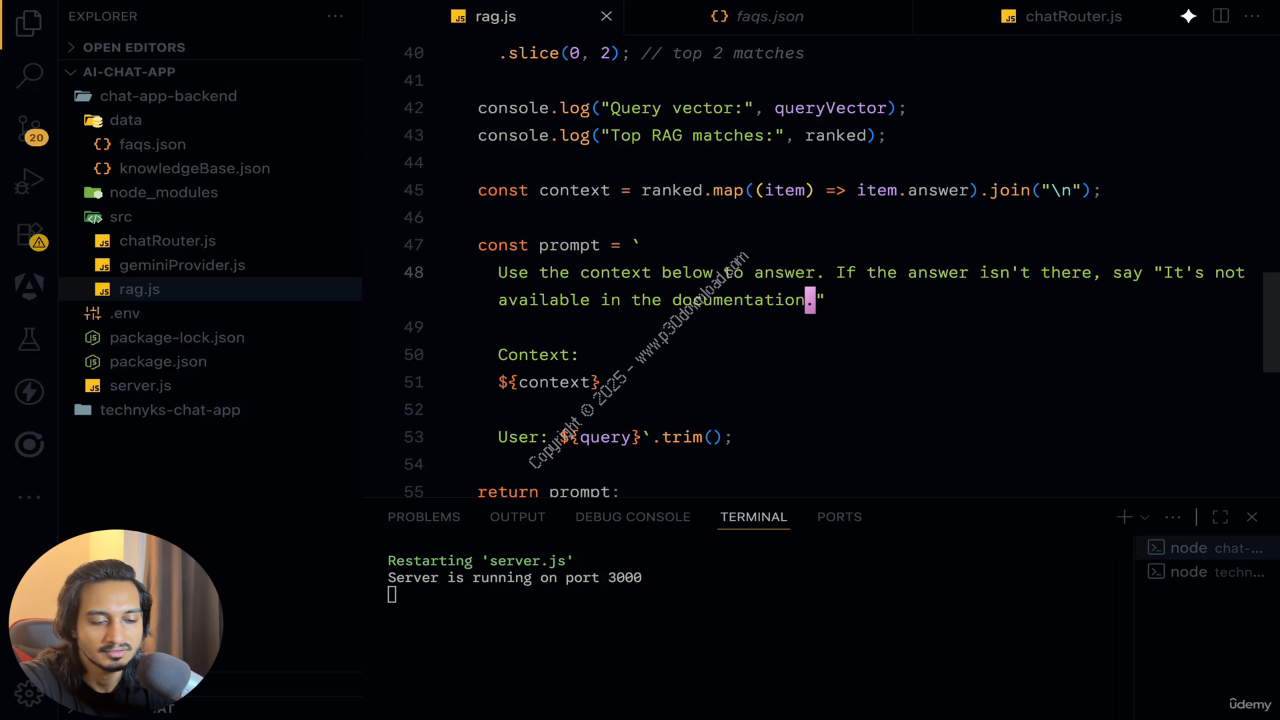Open the Run and Debug view

(x=29, y=182)
